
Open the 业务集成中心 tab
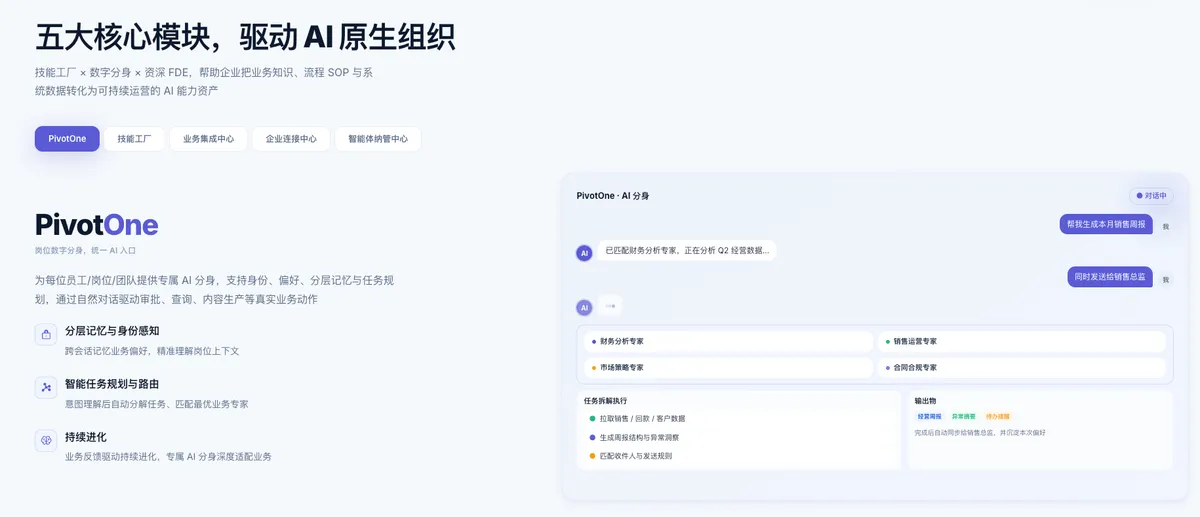(x=208, y=139)
